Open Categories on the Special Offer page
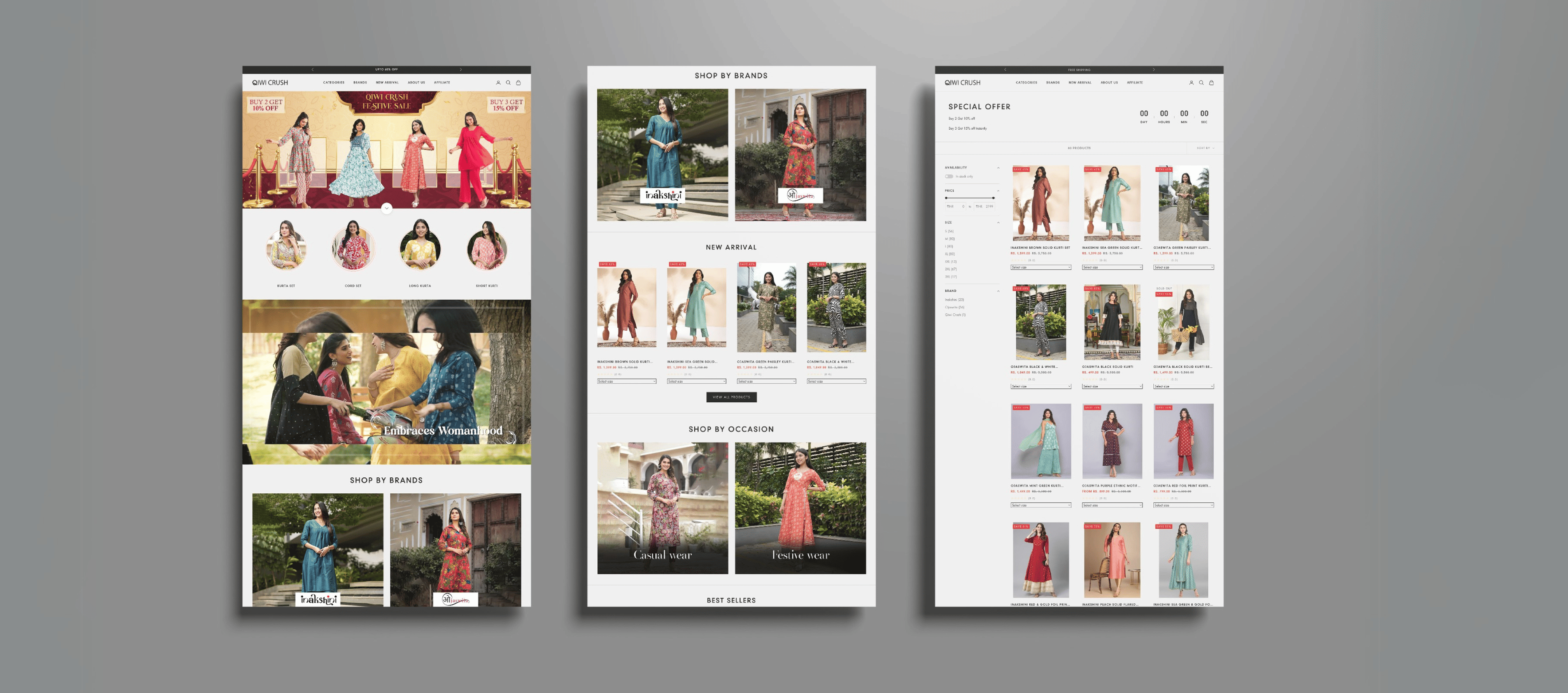The image size is (1568, 693). tap(1026, 83)
